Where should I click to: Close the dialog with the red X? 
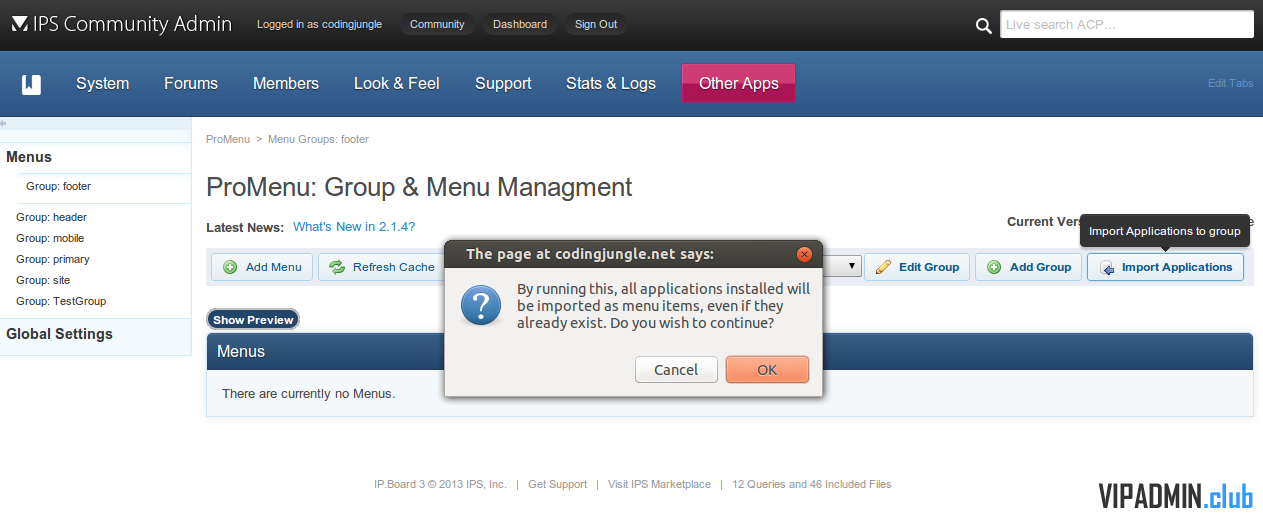click(x=804, y=254)
